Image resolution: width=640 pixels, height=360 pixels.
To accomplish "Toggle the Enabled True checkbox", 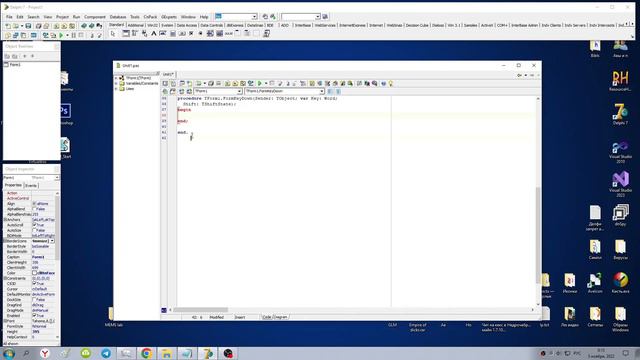I will click(35, 316).
